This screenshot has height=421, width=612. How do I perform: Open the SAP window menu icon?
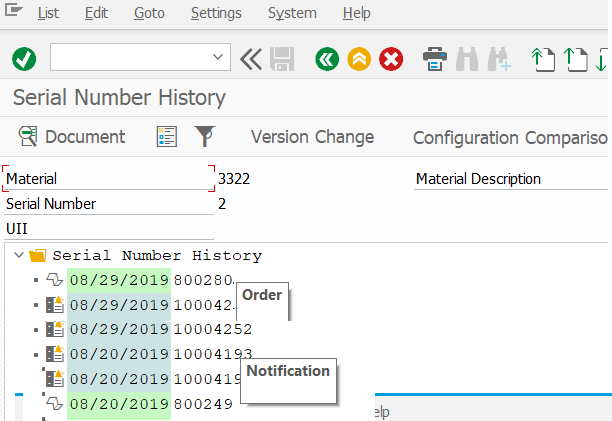15,13
